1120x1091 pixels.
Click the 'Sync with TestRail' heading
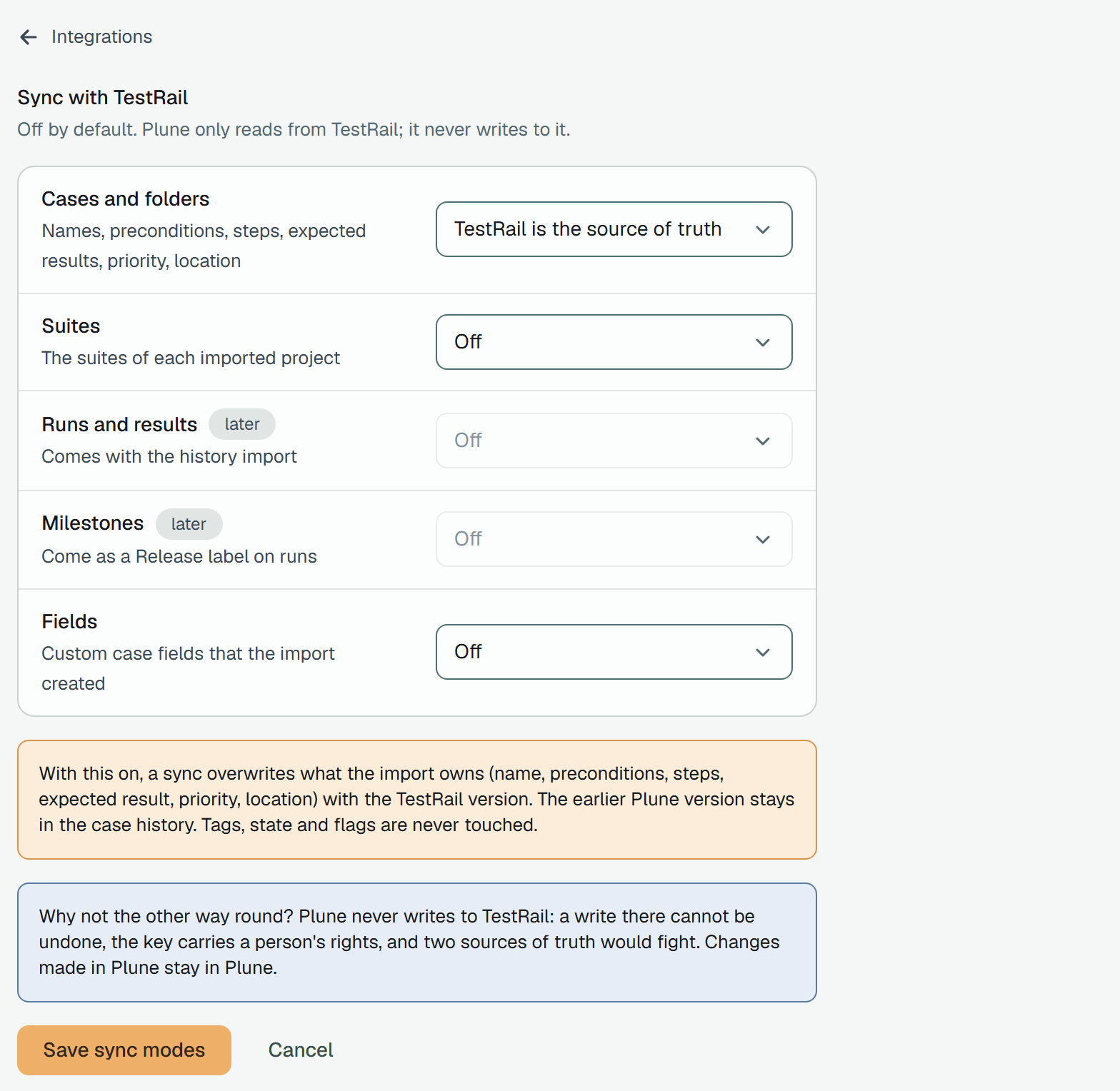point(103,98)
